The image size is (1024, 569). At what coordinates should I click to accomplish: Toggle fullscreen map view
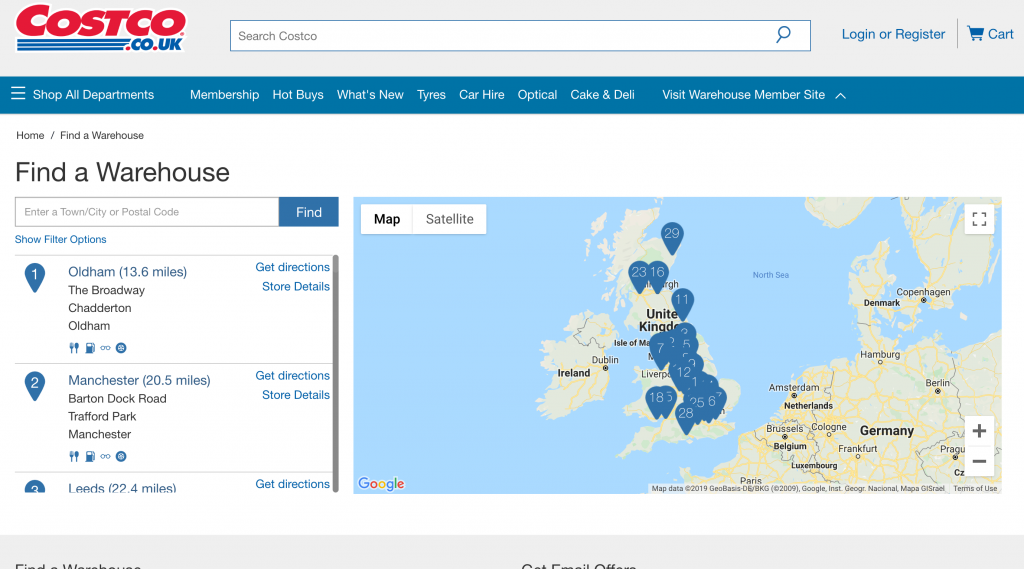pyautogui.click(x=979, y=219)
